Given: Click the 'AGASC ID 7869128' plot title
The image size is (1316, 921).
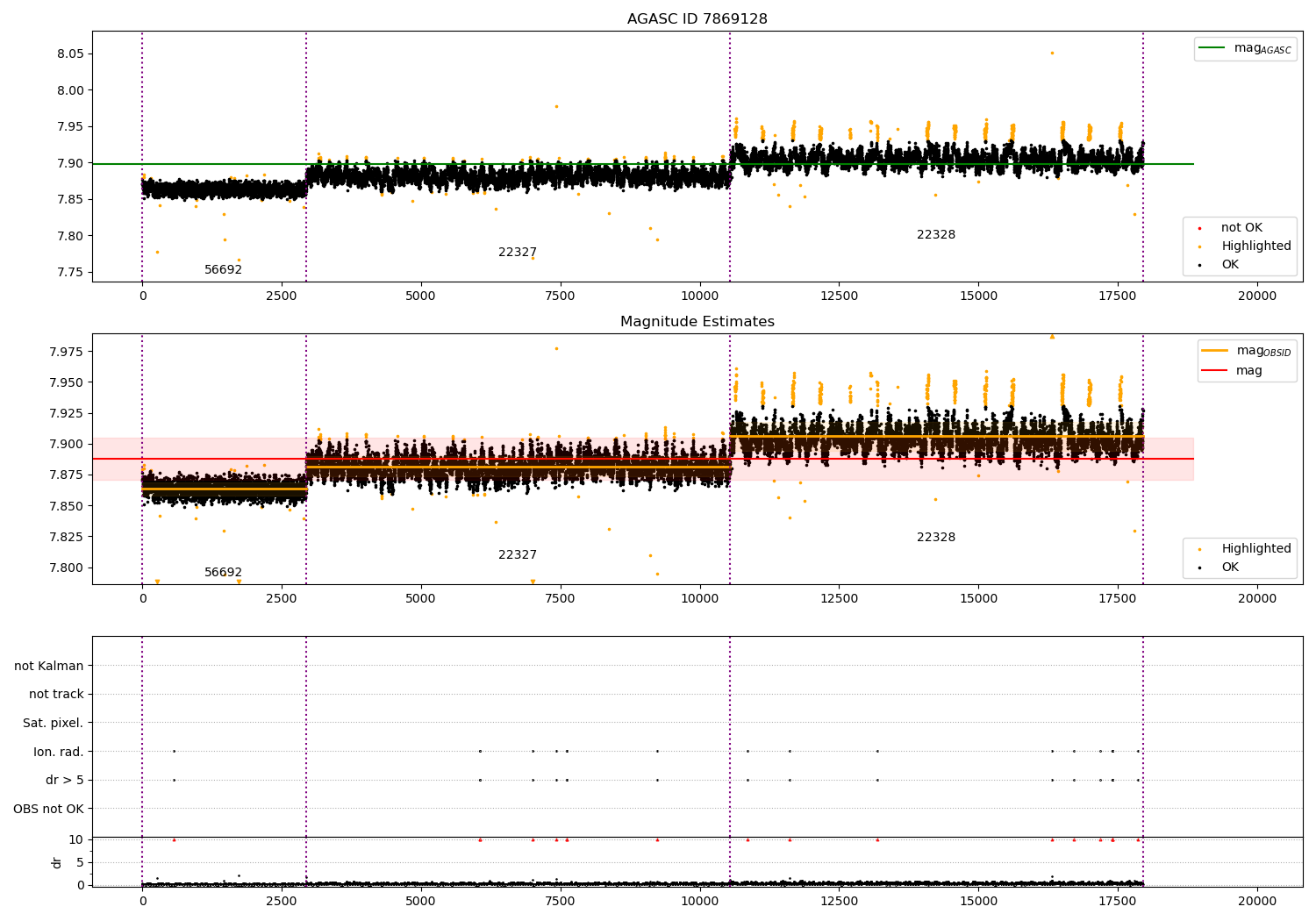Looking at the screenshot, I should point(697,19).
